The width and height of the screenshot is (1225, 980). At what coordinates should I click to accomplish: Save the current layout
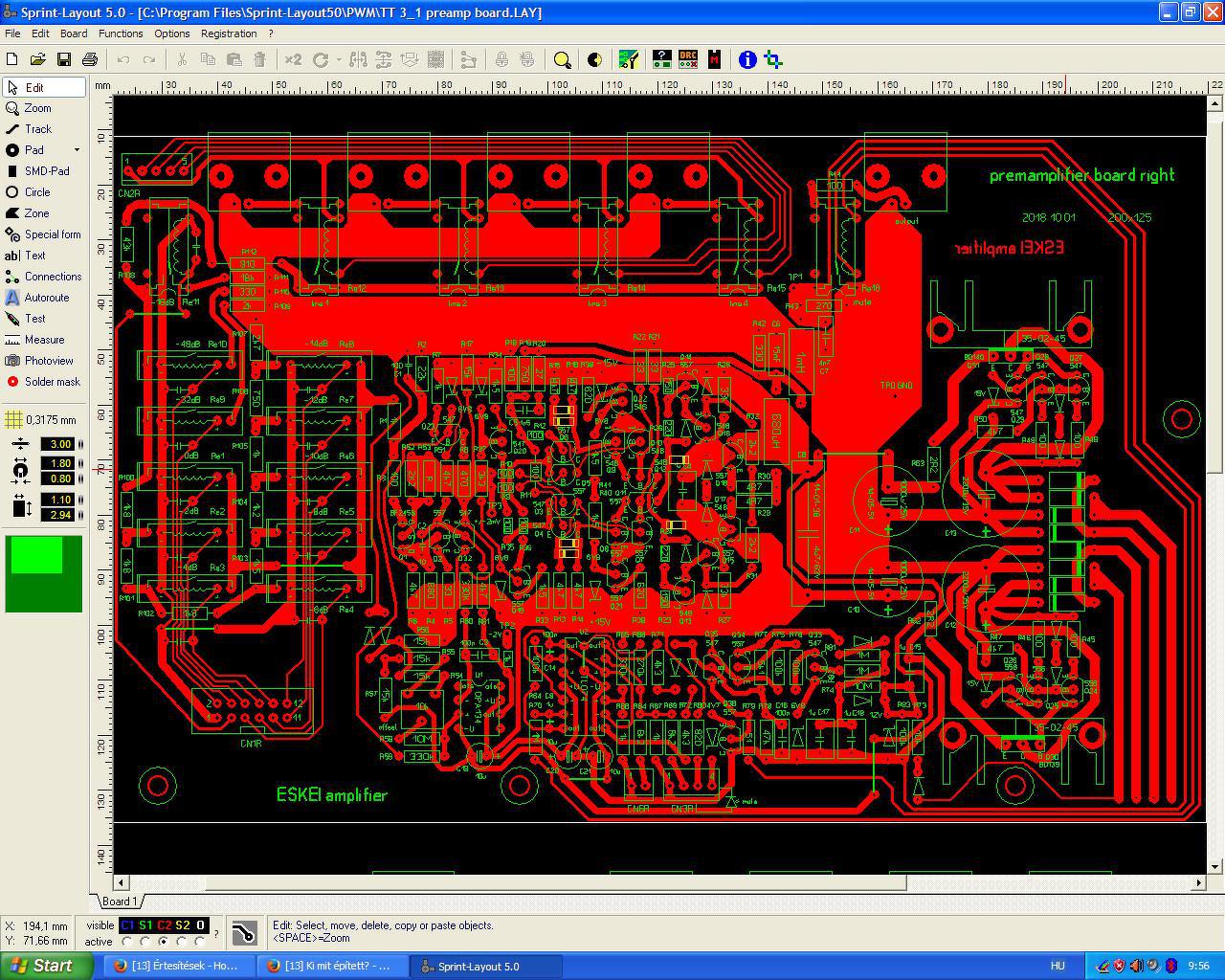click(64, 59)
